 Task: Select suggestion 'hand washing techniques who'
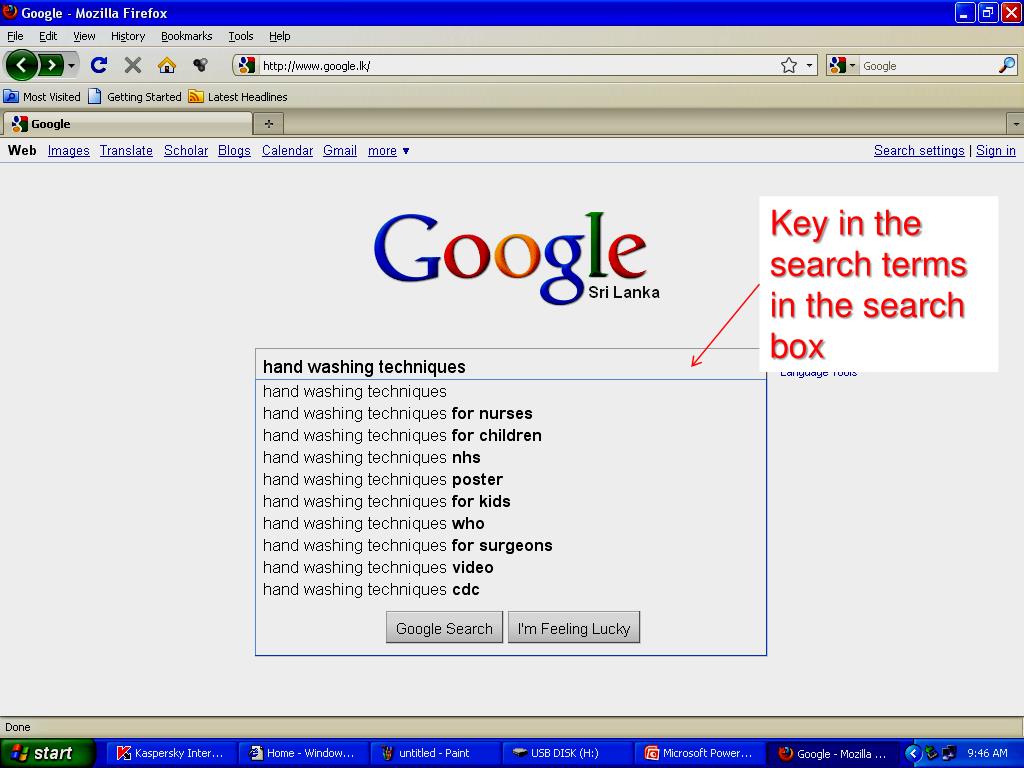point(510,523)
